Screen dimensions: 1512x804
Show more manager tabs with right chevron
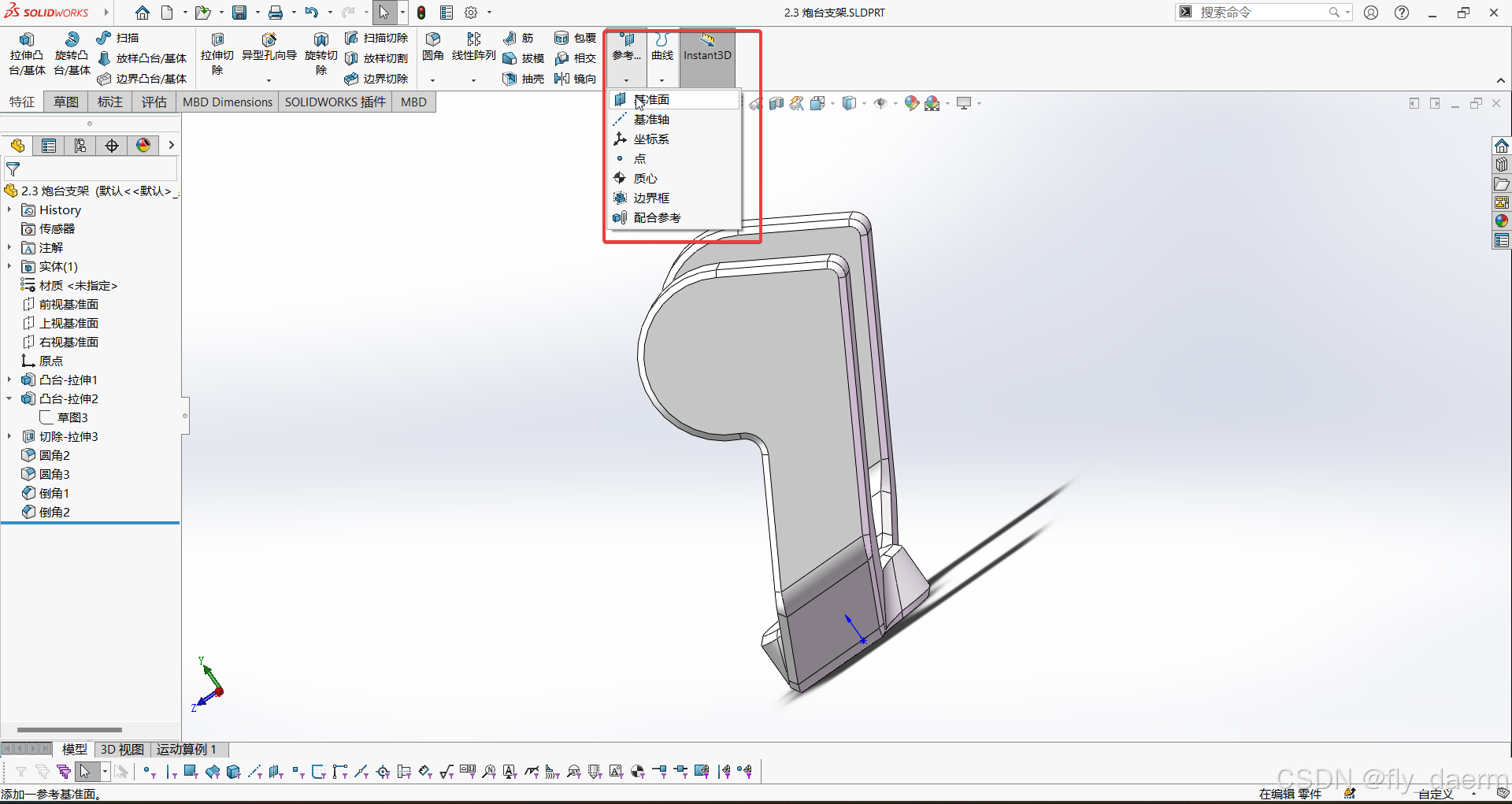(x=171, y=146)
